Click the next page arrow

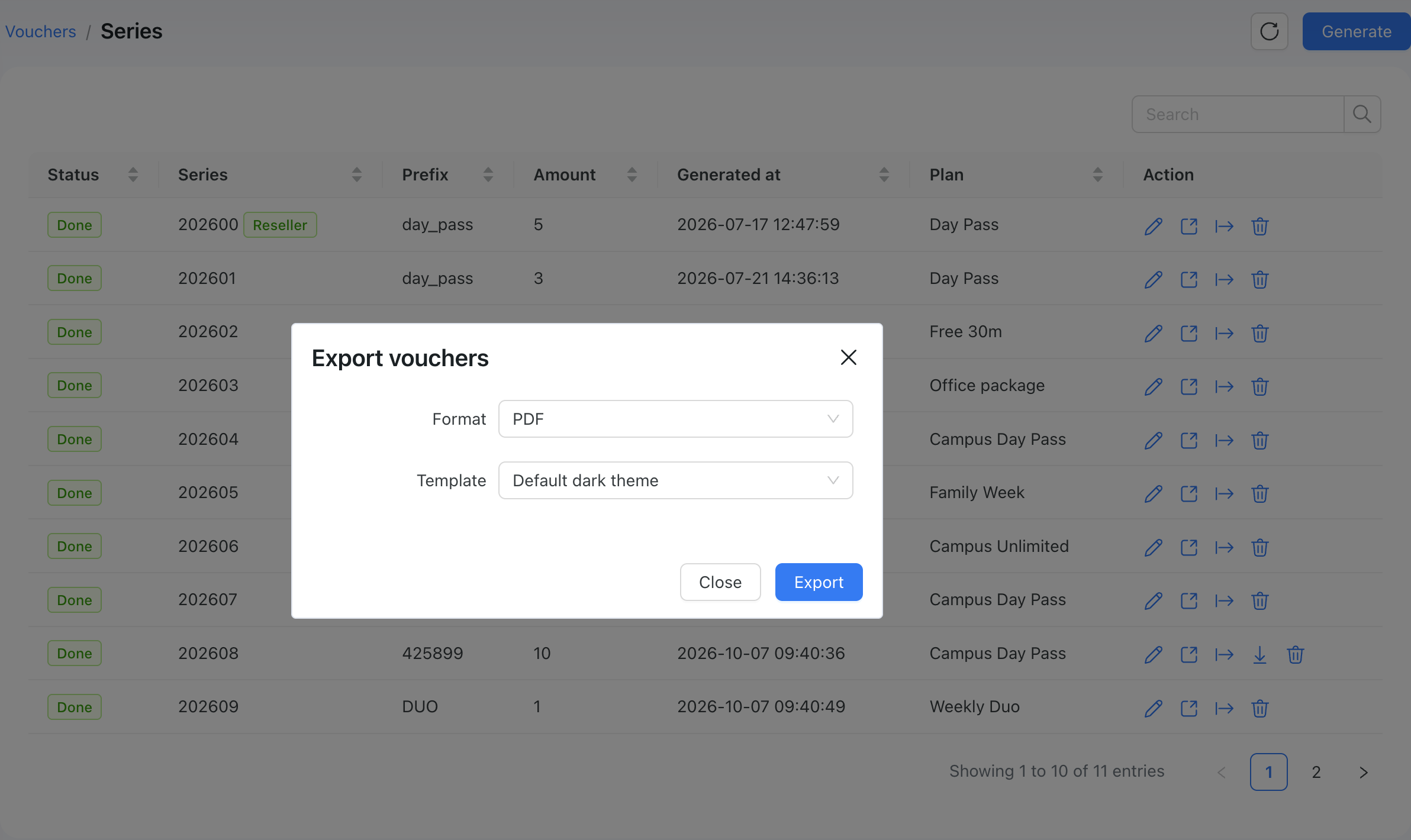pyautogui.click(x=1364, y=772)
